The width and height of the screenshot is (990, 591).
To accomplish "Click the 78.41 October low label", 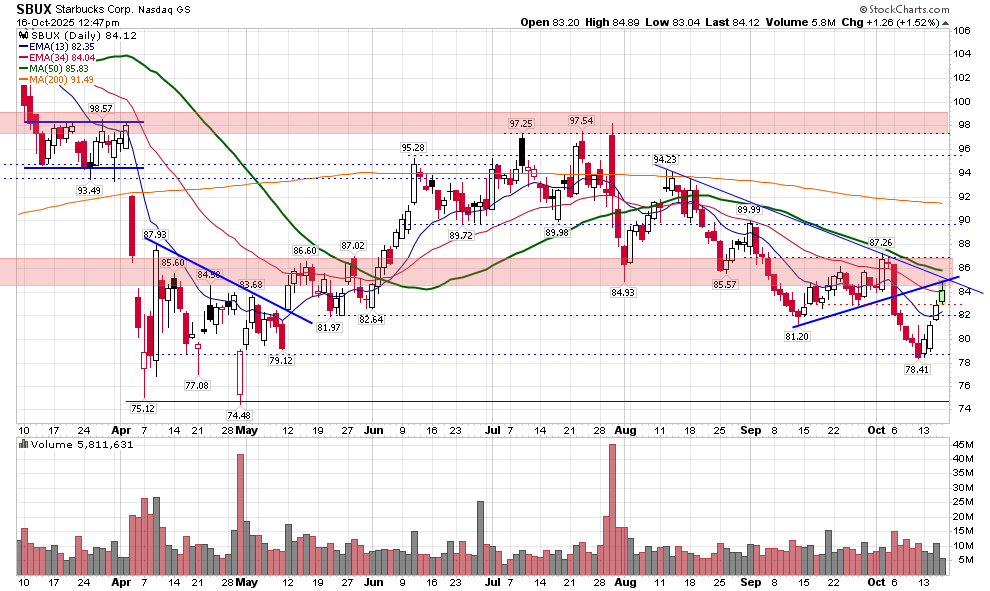I will tap(918, 369).
